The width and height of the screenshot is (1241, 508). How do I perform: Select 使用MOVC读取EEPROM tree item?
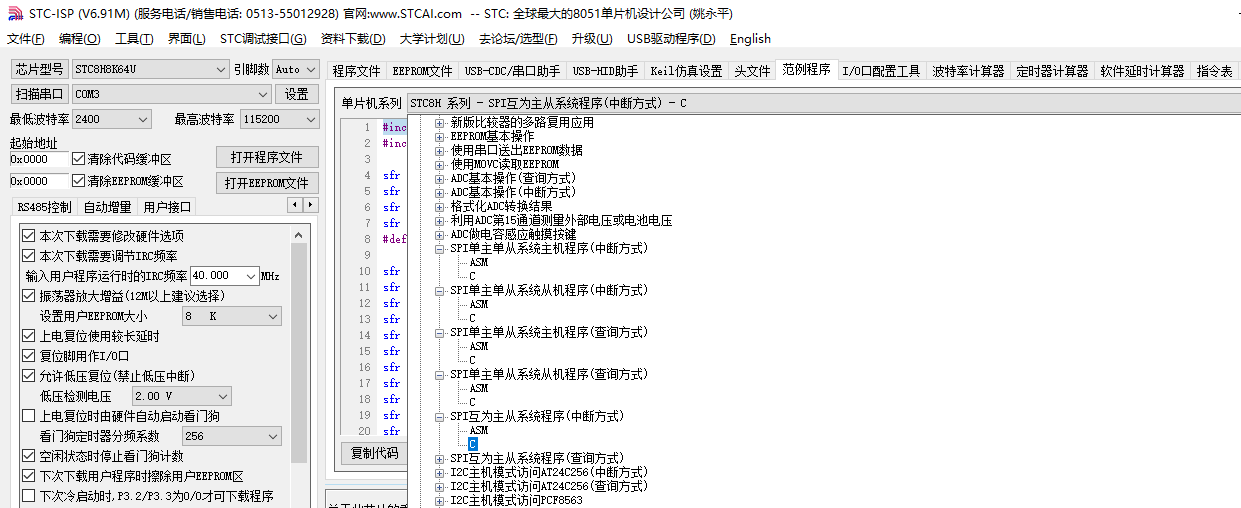[x=504, y=164]
